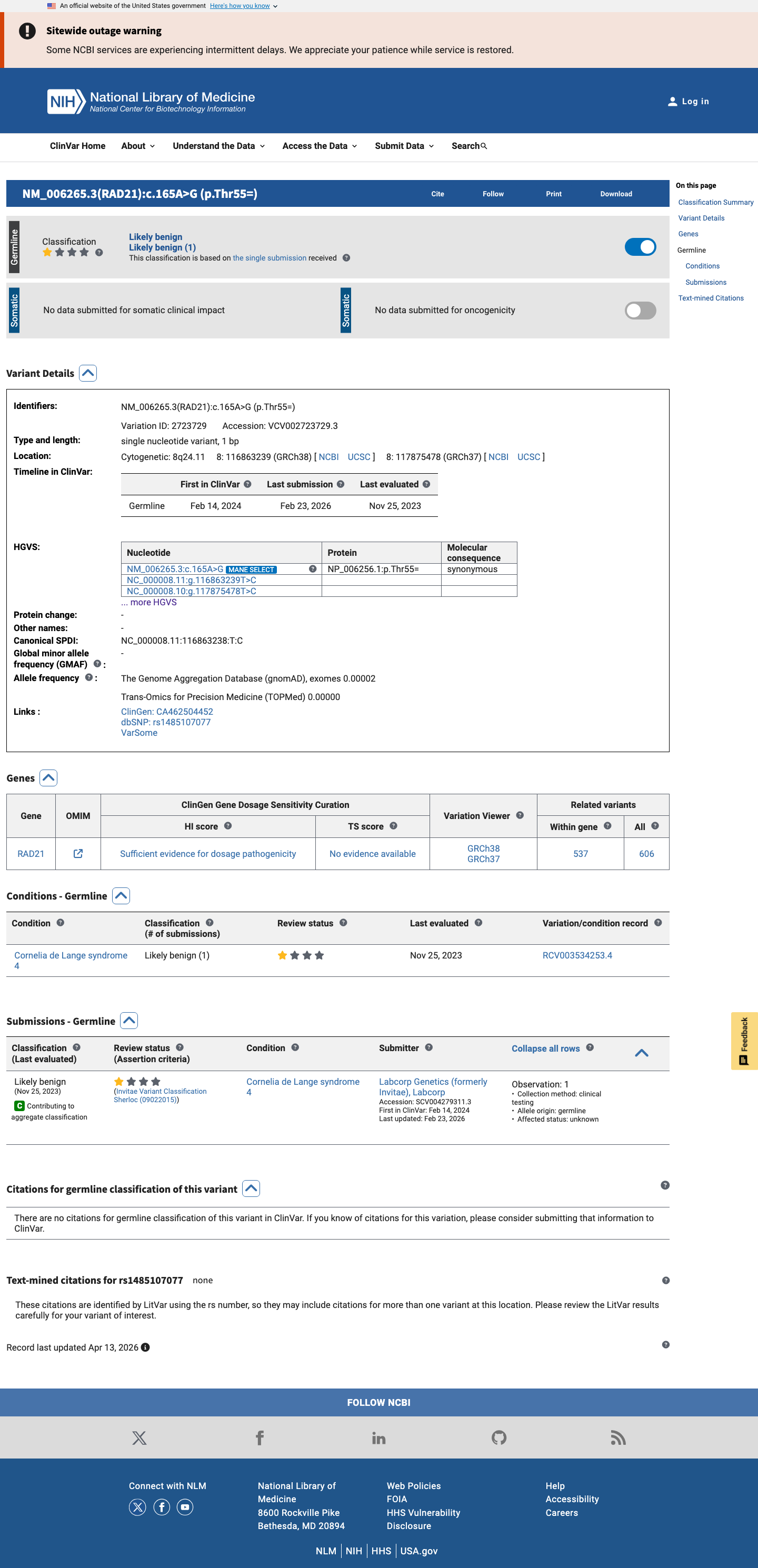Click help icon next to Review status in Conditions
The image size is (758, 1568).
[x=343, y=923]
